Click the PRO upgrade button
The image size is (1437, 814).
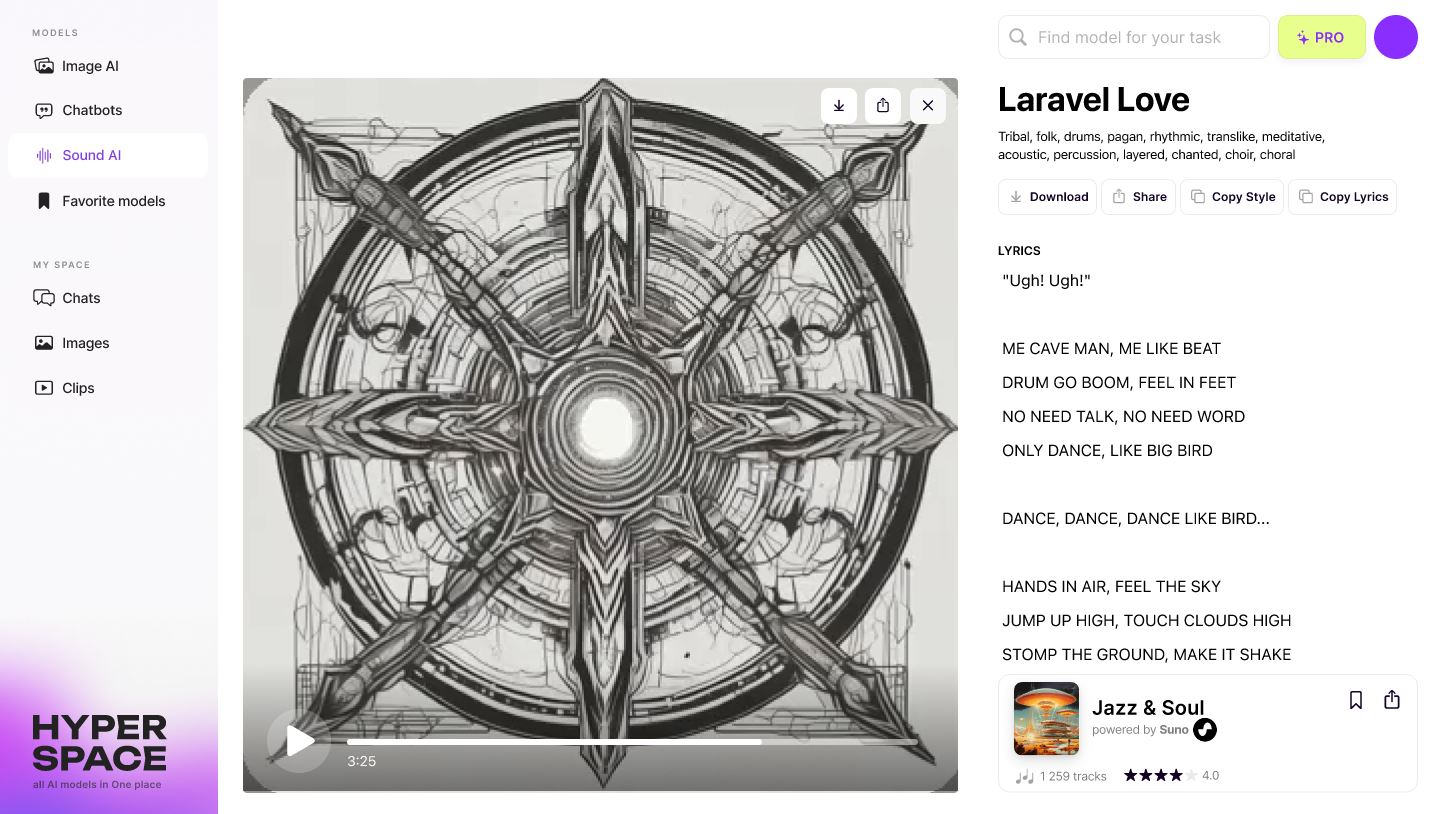pyautogui.click(x=1322, y=37)
